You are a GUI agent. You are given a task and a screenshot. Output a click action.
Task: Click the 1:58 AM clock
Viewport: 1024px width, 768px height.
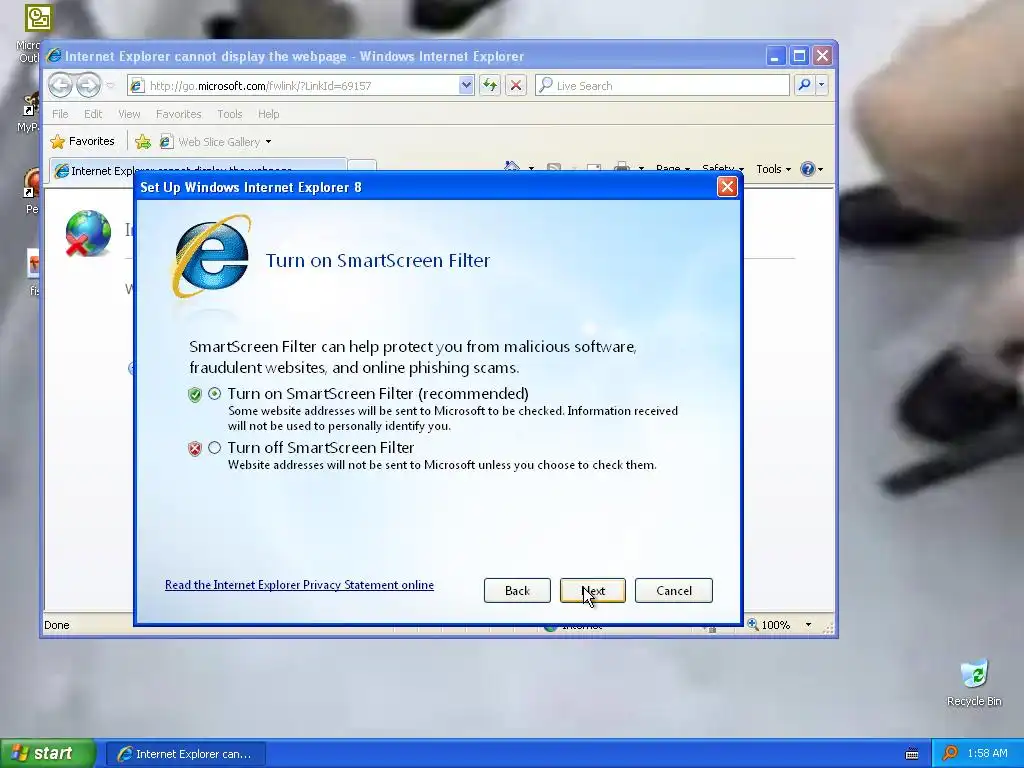click(987, 754)
